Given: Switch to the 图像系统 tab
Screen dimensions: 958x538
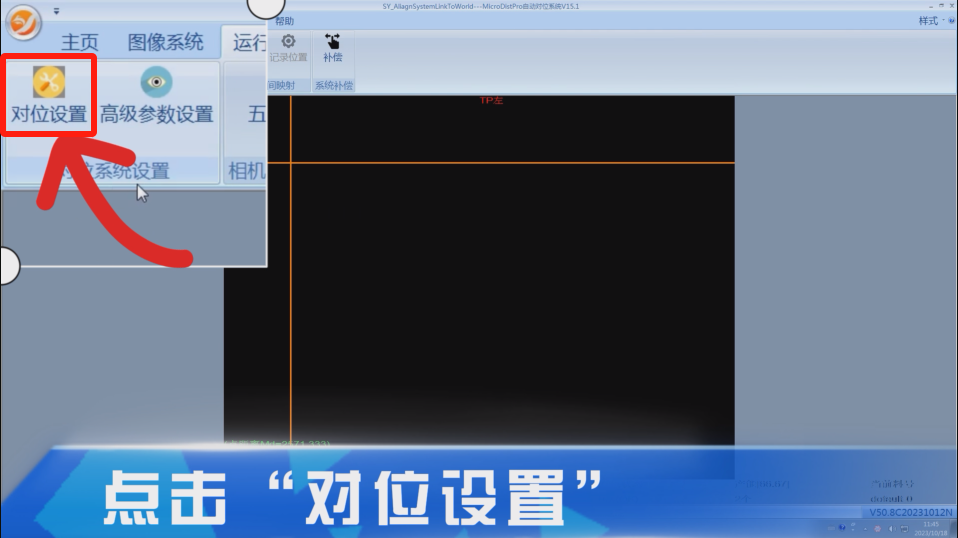Looking at the screenshot, I should click(165, 42).
